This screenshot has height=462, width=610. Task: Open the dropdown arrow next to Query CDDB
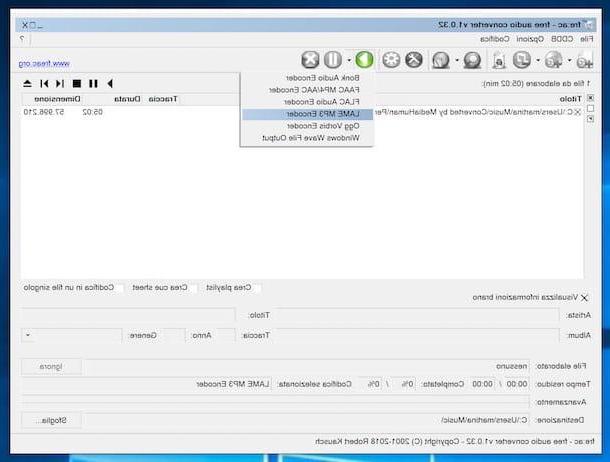[457, 60]
